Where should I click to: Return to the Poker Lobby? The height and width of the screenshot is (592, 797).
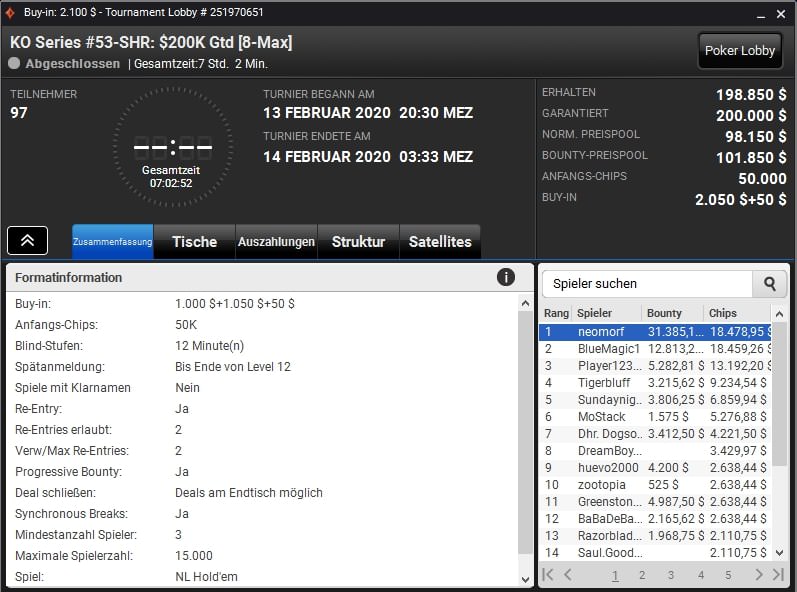tap(740, 51)
